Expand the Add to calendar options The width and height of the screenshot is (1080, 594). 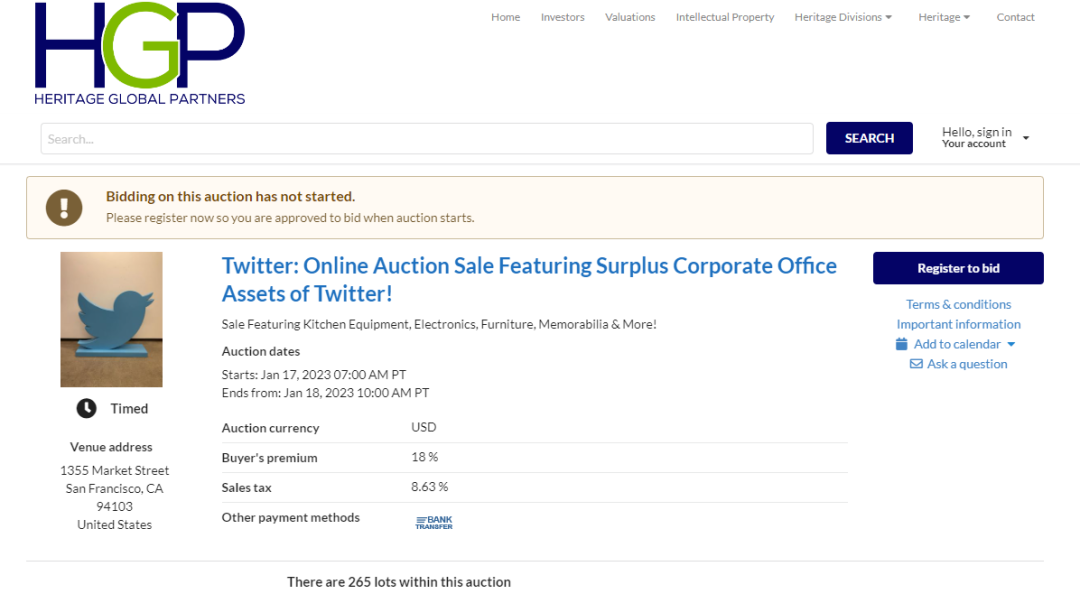click(1011, 344)
